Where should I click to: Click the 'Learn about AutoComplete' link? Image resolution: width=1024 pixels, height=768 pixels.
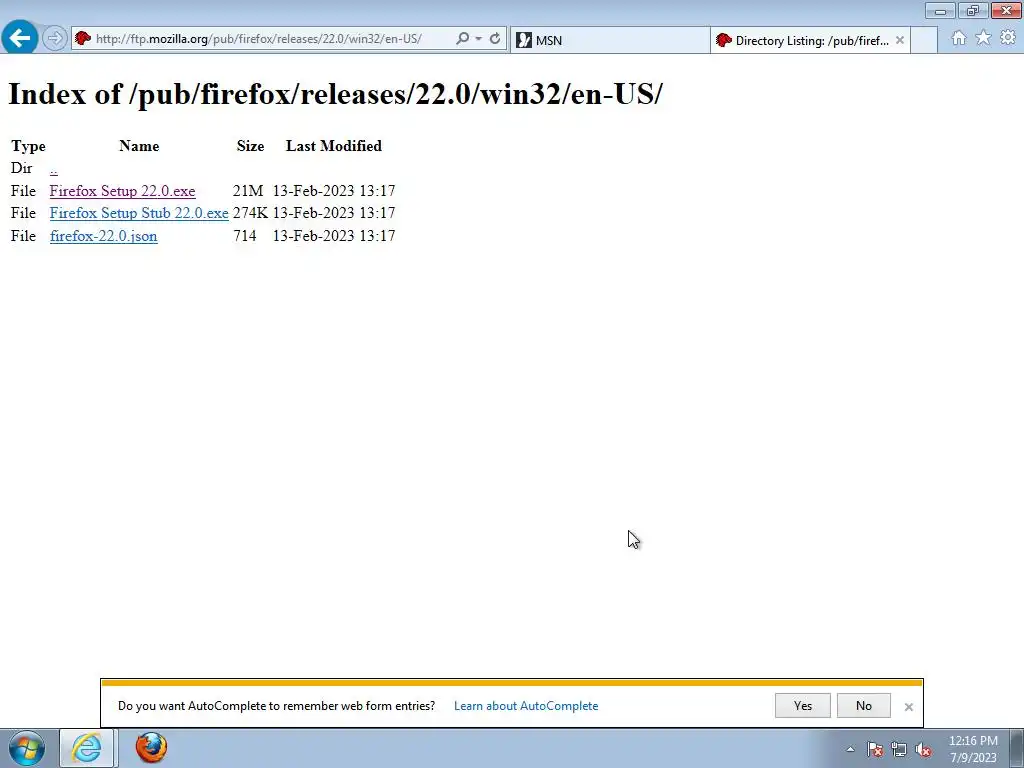[x=526, y=706]
